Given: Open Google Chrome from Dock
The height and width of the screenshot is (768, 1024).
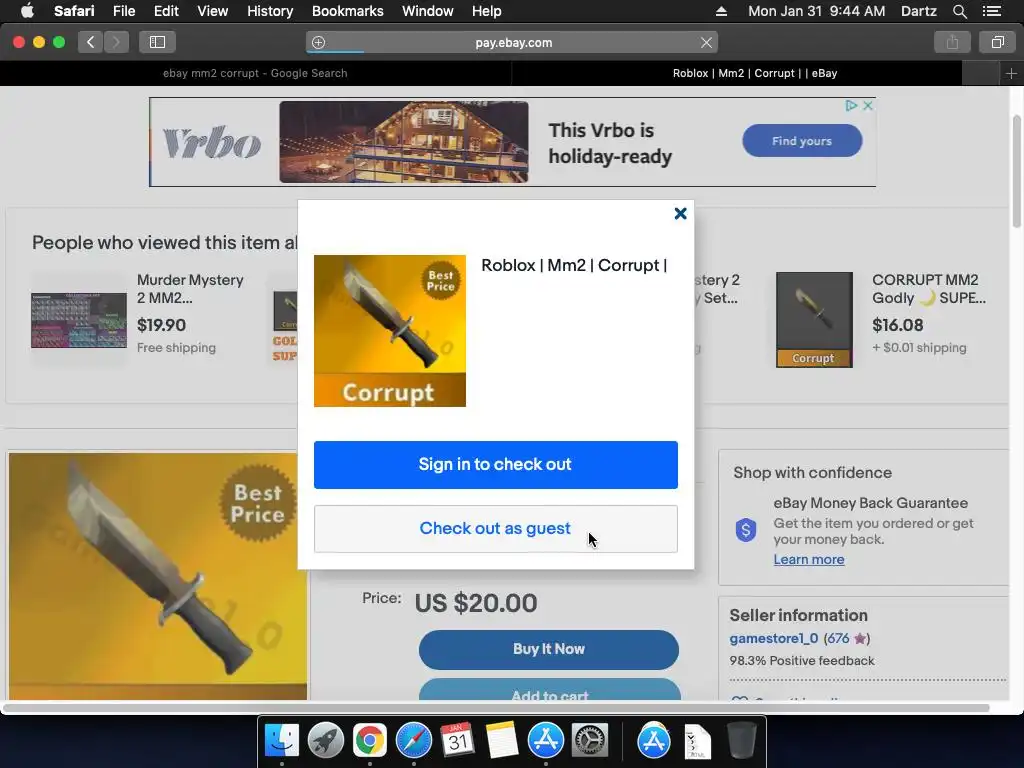Looking at the screenshot, I should click(370, 740).
